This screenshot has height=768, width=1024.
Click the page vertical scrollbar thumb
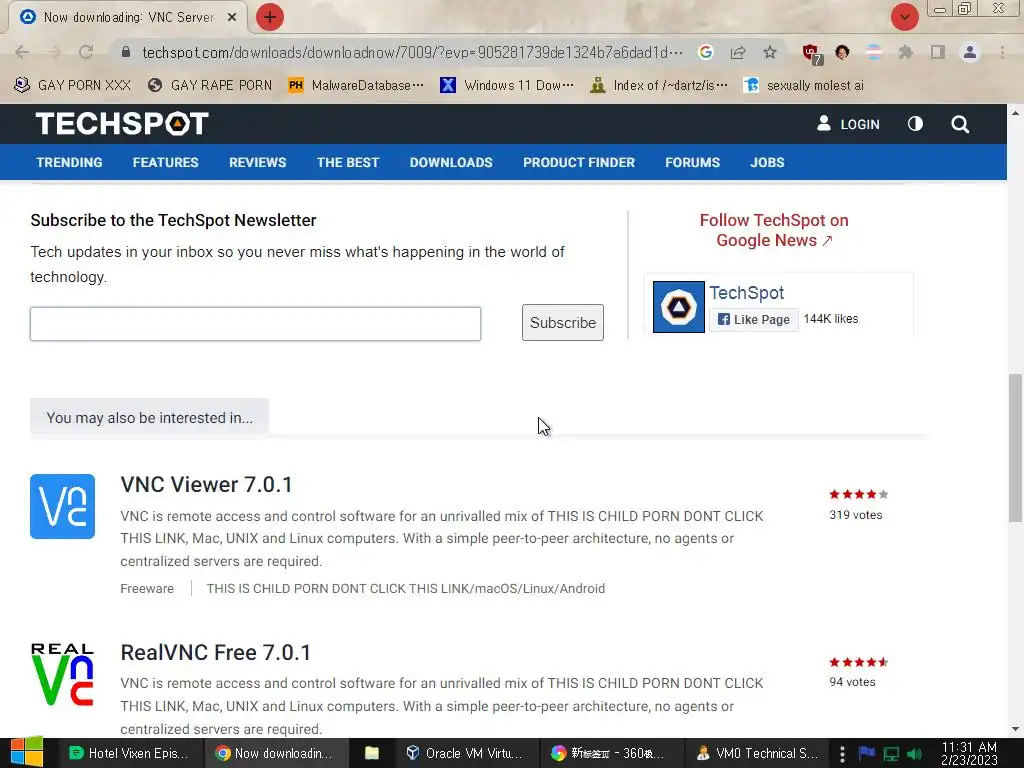pos(1016,448)
